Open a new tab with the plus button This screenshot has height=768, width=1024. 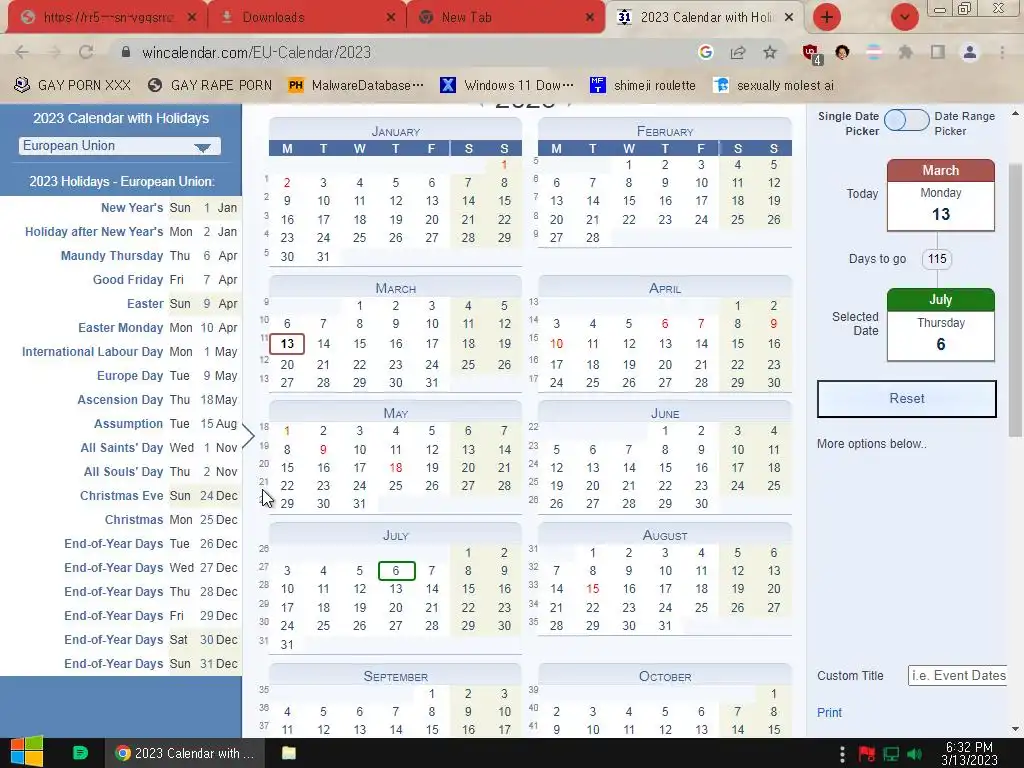827,17
